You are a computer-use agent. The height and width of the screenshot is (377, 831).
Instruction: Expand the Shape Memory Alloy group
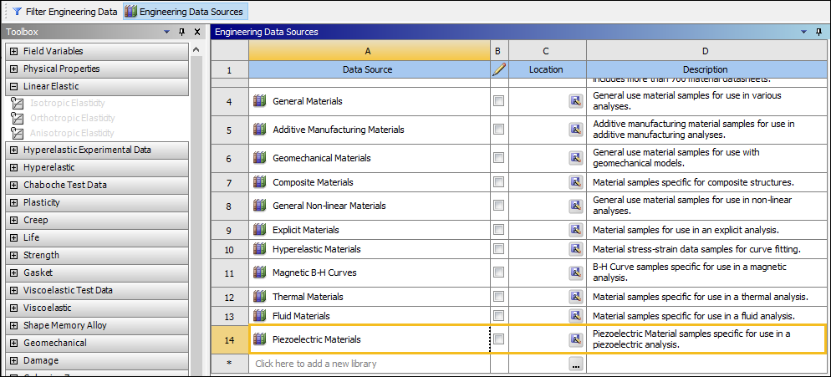pos(14,326)
